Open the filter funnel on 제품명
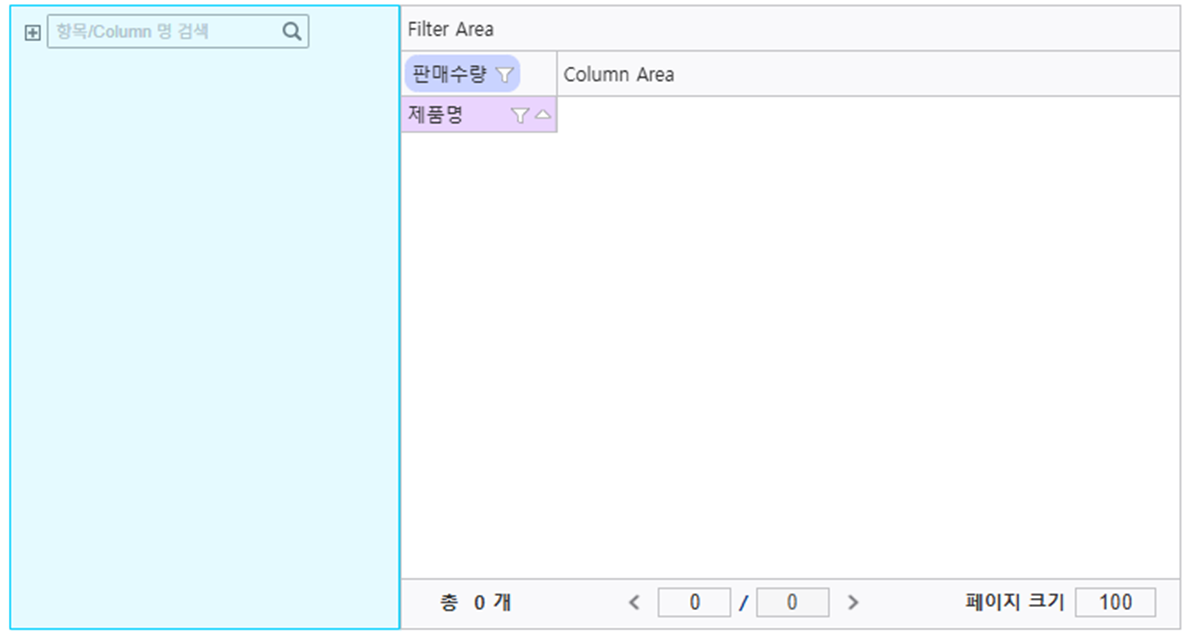This screenshot has width=1200, height=636. [519, 115]
